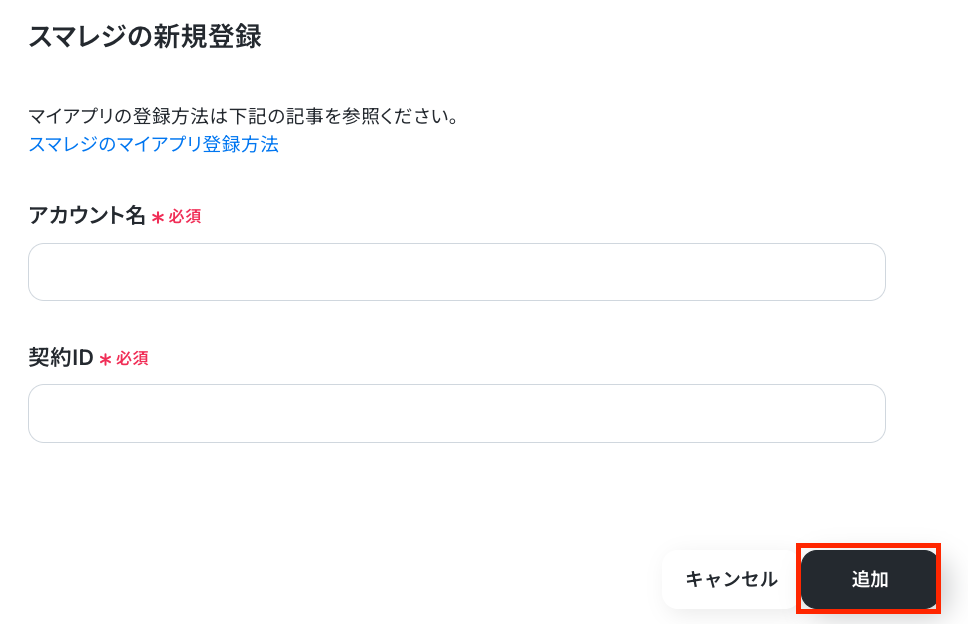Click the red asterisk beside アカウント名
Viewport: 968px width, 624px height.
click(x=158, y=217)
